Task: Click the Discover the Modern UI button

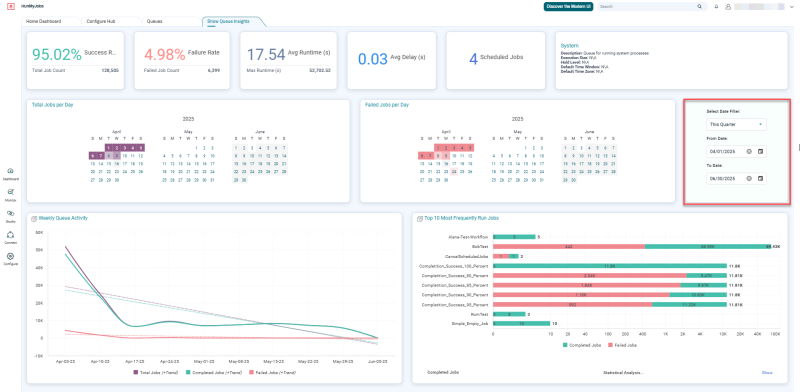Action: coord(568,7)
